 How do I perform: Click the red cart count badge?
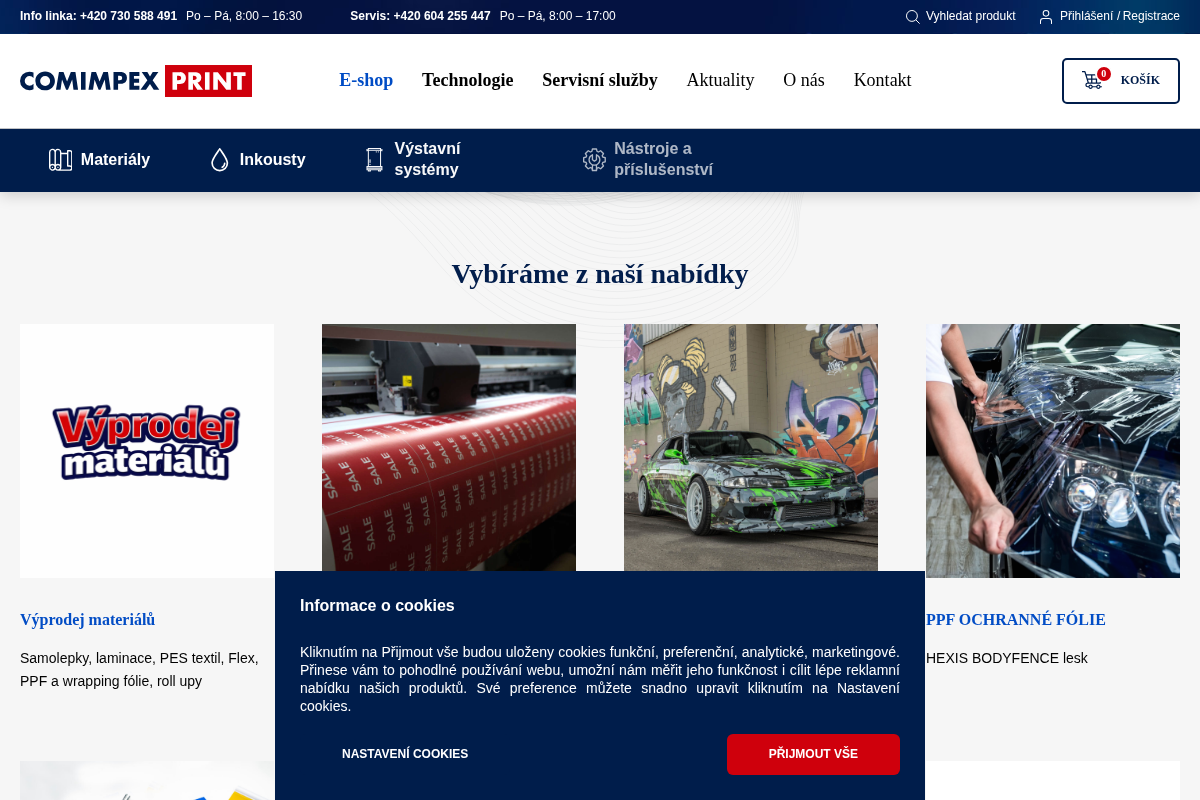tap(1104, 74)
